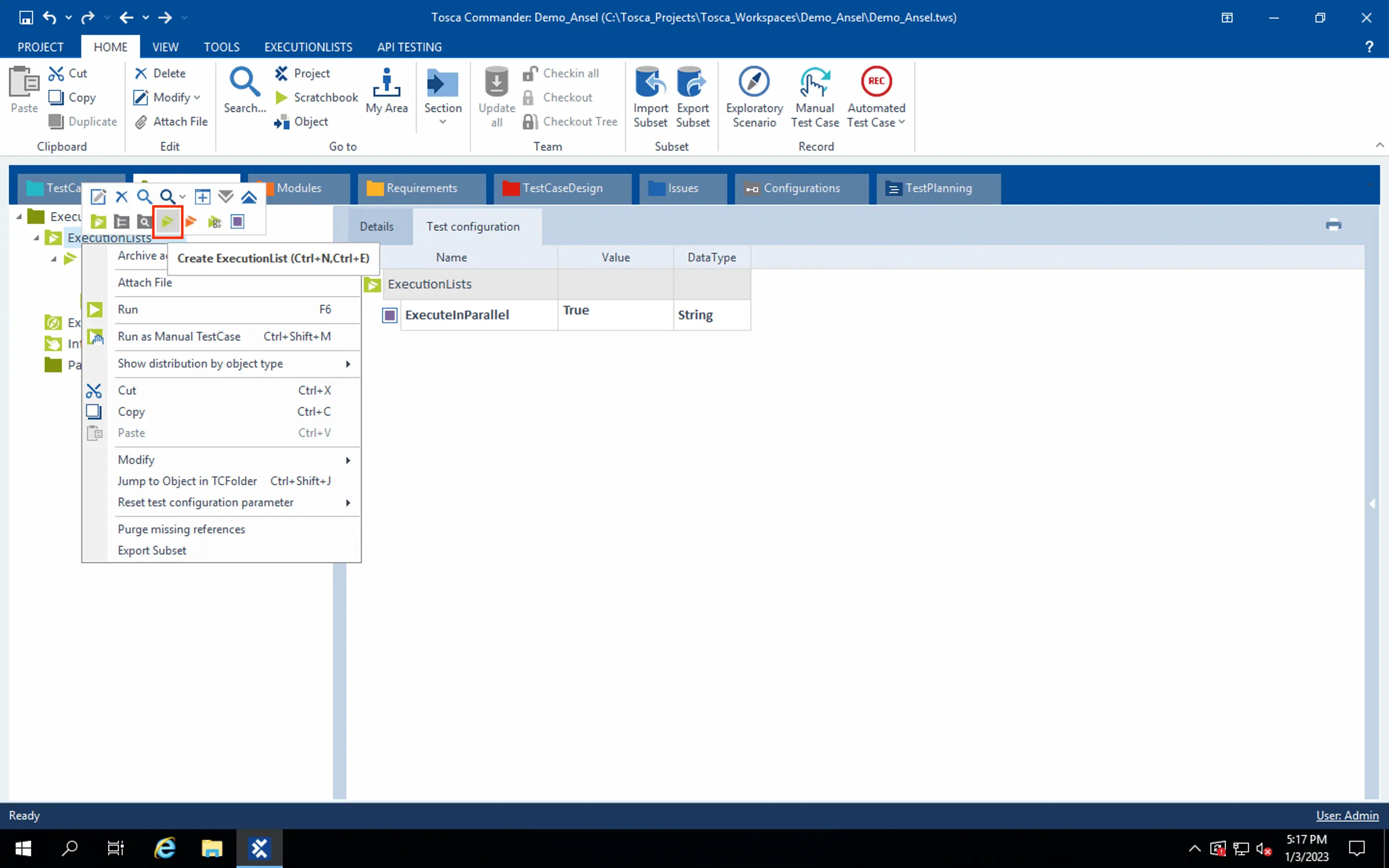Choose Run as Manual TestCase menu entry
Screen dimensions: 1389x868
click(179, 337)
